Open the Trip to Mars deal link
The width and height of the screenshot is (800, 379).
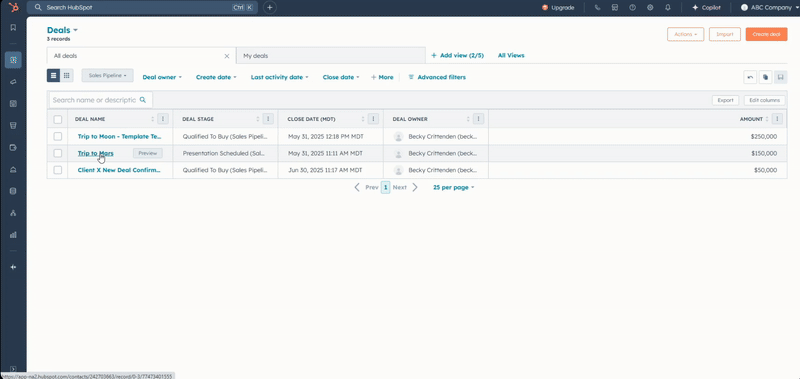point(95,153)
